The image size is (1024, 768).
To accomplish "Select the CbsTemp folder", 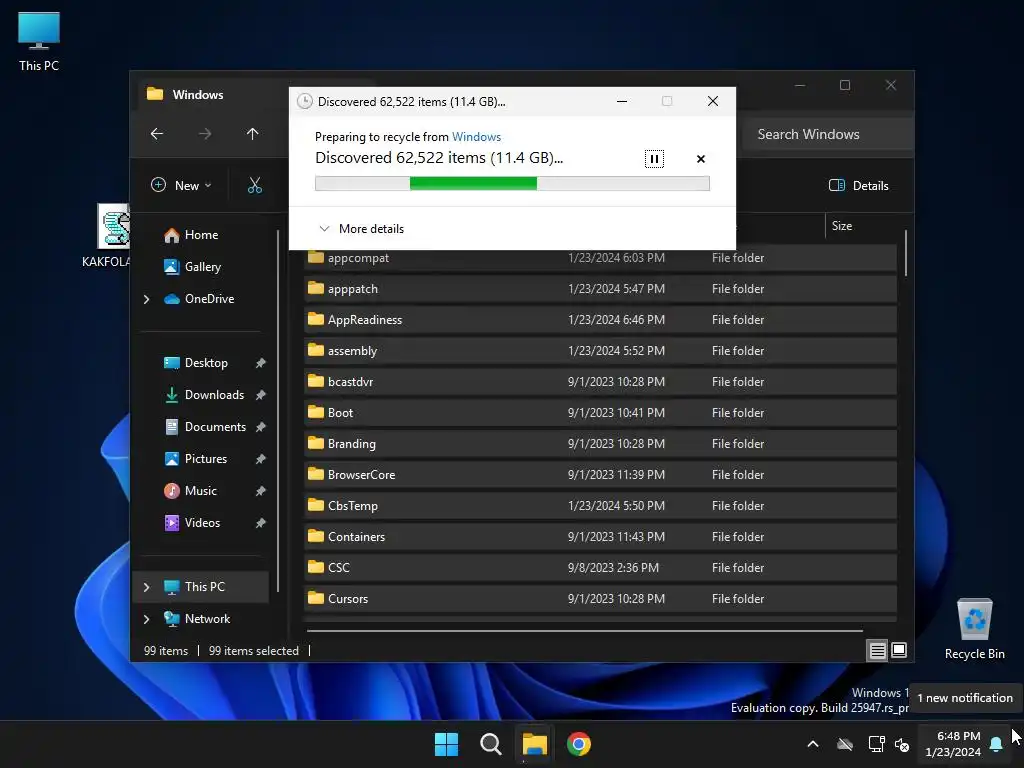I will click(x=600, y=506).
